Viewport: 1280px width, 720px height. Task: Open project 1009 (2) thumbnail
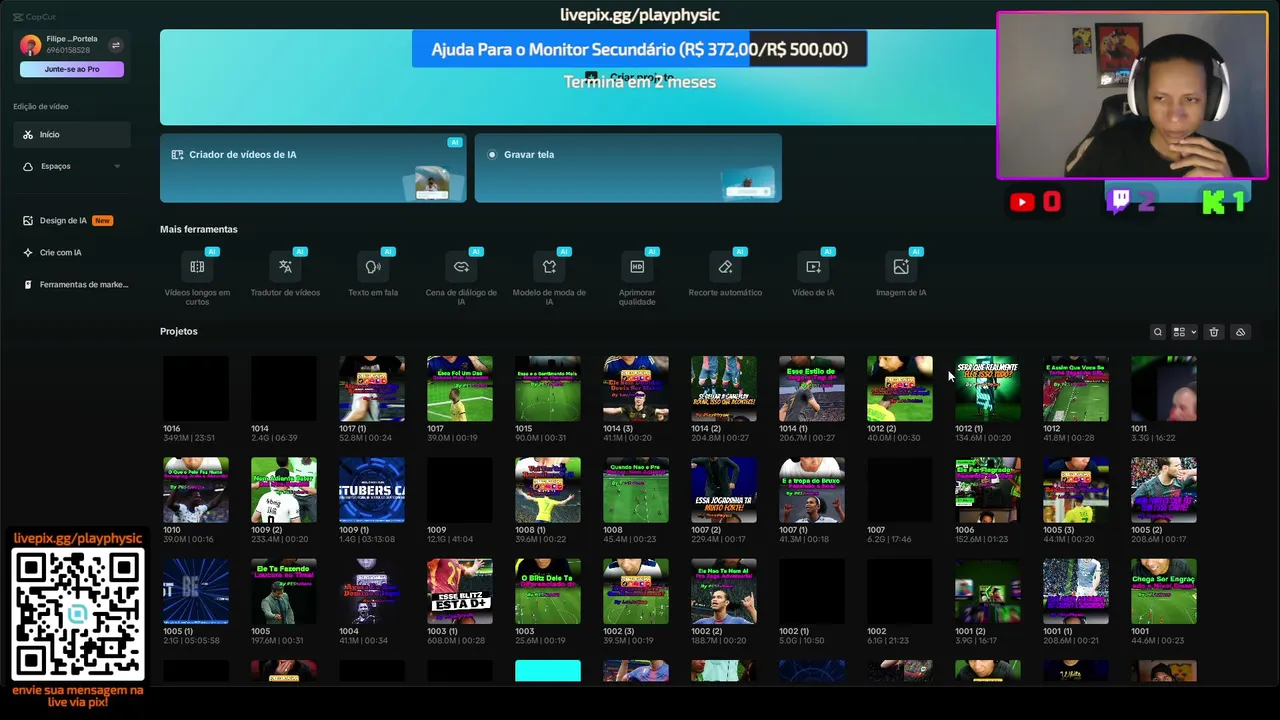(x=284, y=490)
